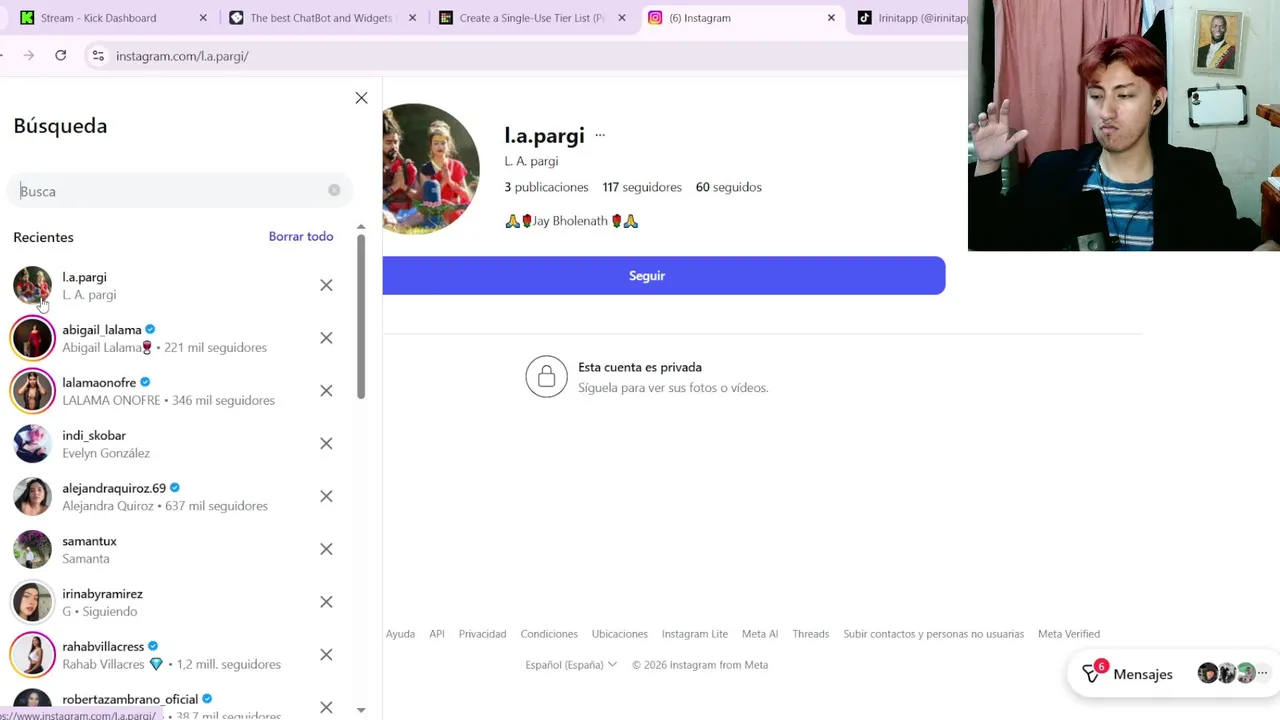Open site information icon in address bar

click(x=98, y=56)
